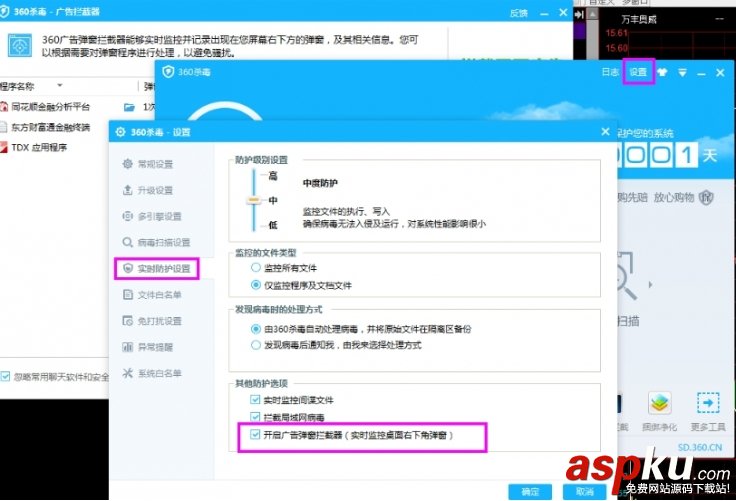Screen dimensions: 736x501
Task: Close the 360杀毒 设置 dialog
Action: click(x=606, y=132)
